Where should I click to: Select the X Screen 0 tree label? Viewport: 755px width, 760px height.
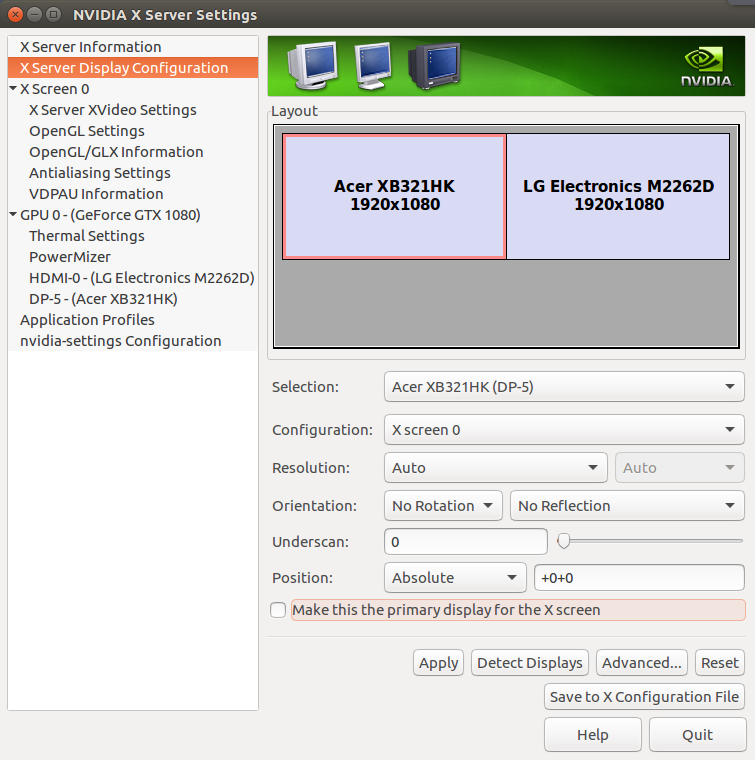point(55,89)
